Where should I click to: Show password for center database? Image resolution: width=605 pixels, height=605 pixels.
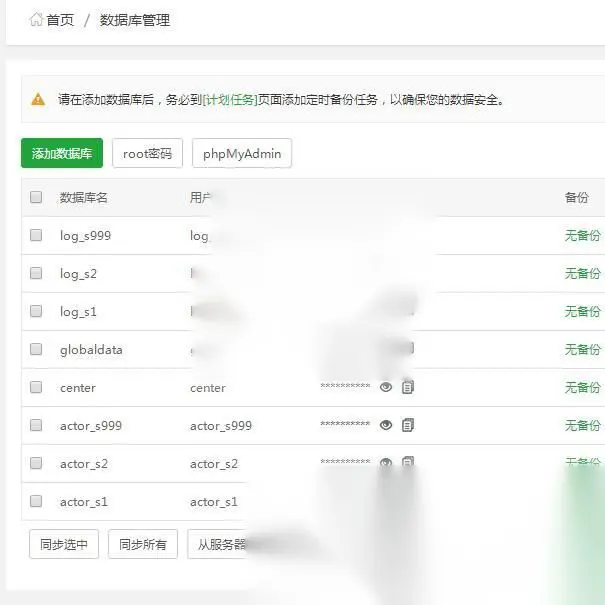[386, 387]
